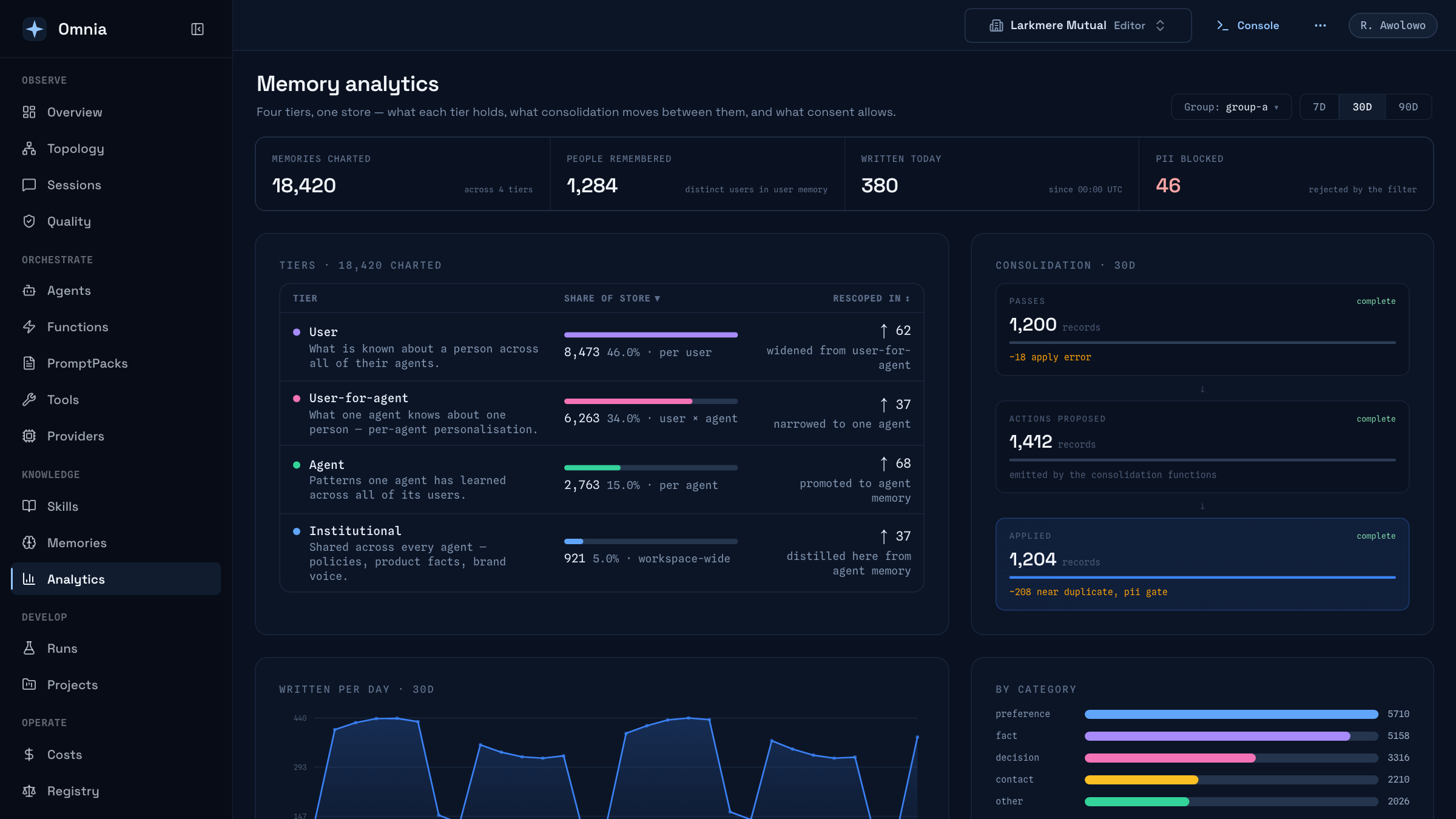Image resolution: width=1456 pixels, height=819 pixels.
Task: Click the Tools wrench icon
Action: point(29,400)
